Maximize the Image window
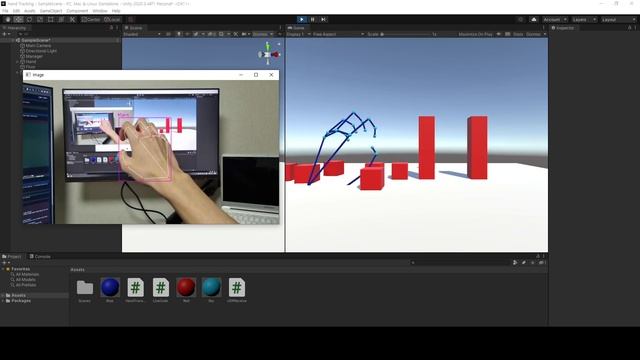This screenshot has height=360, width=640. tap(256, 75)
